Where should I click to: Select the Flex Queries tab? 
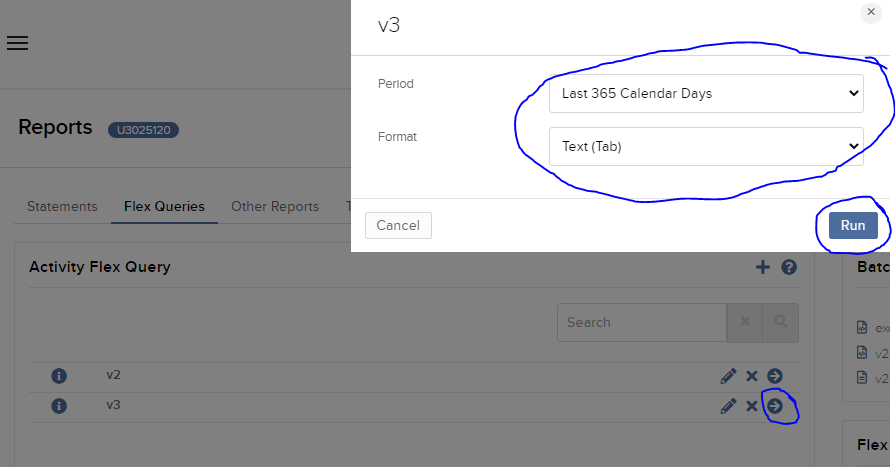coord(164,207)
